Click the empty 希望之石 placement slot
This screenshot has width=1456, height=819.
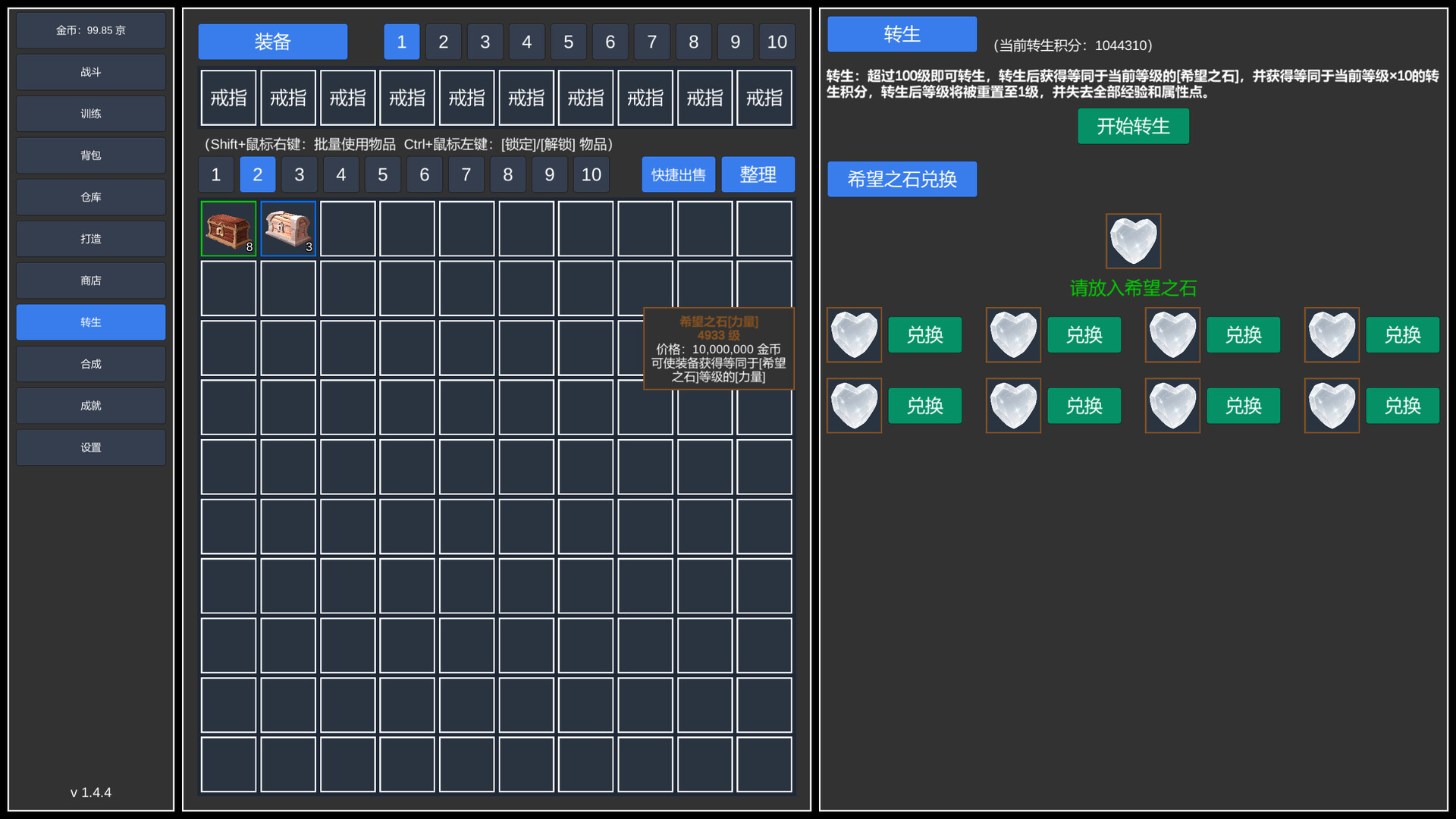pyautogui.click(x=1133, y=240)
